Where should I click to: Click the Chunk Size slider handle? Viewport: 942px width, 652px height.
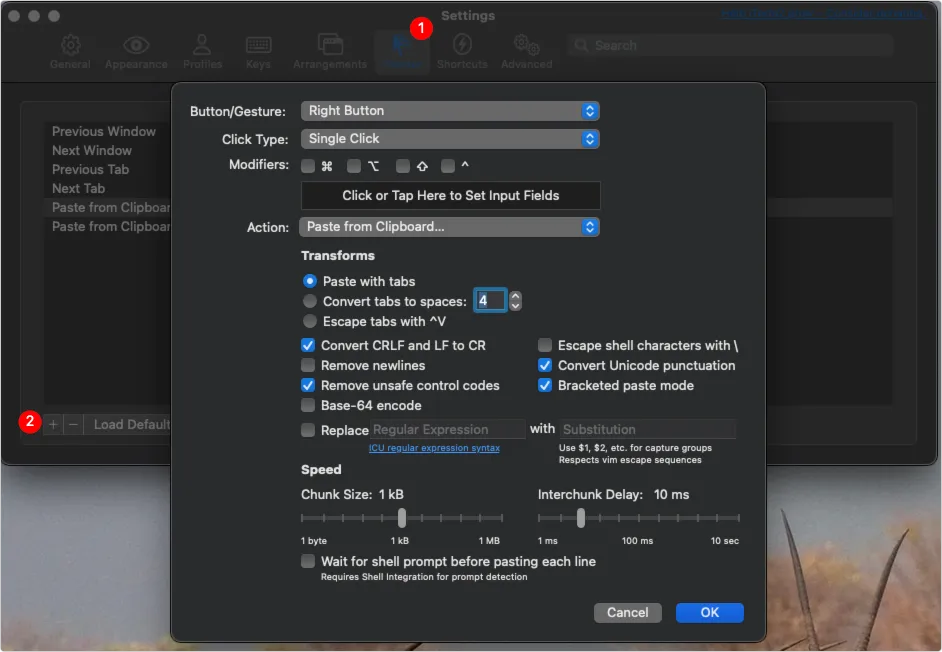point(402,517)
